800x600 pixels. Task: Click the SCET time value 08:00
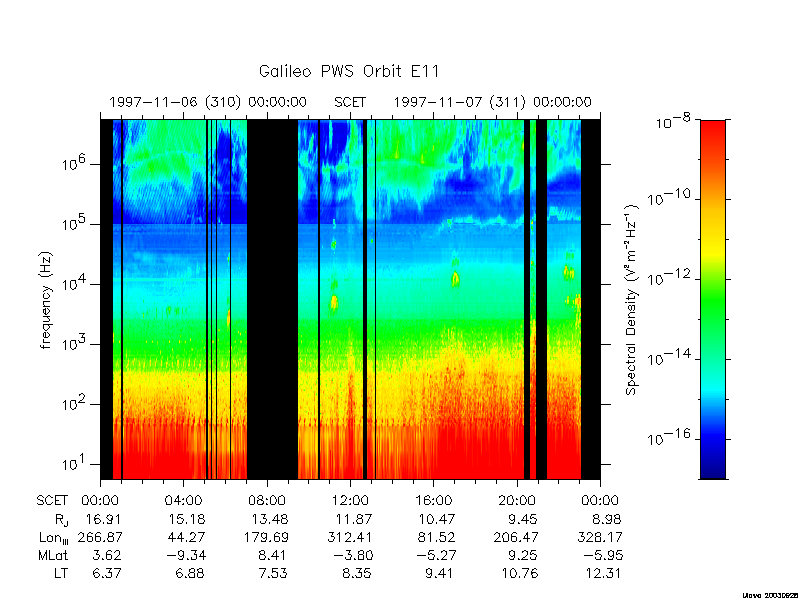267,501
